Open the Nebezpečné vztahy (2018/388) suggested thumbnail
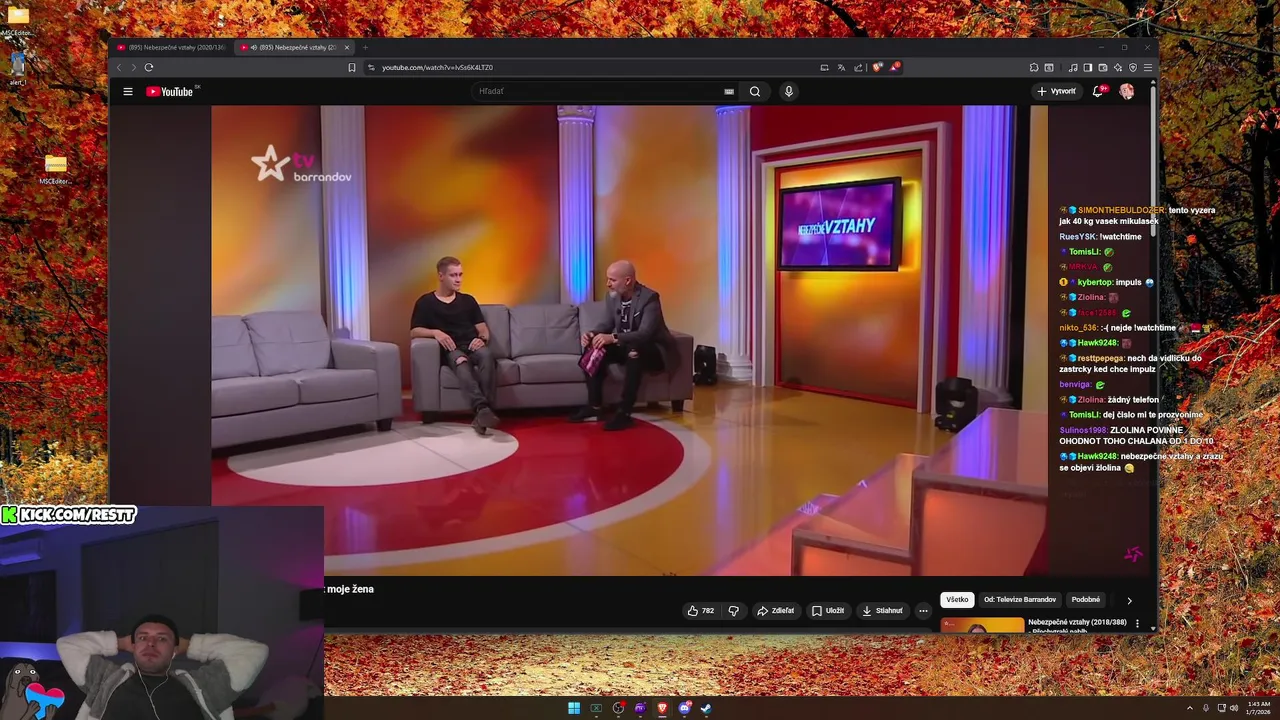This screenshot has height=720, width=1280. pos(982,625)
